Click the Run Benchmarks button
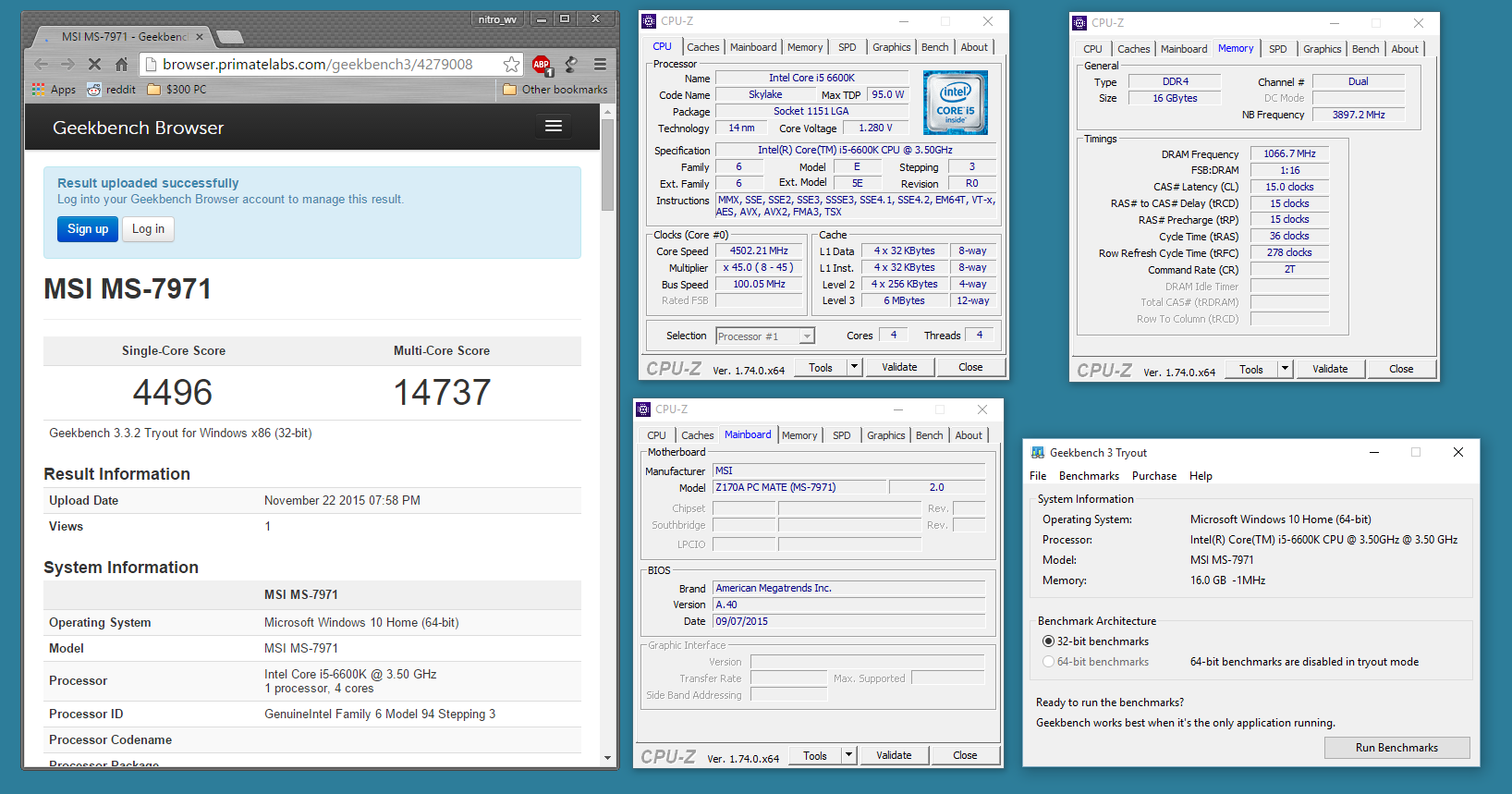The height and width of the screenshot is (794, 1512). pyautogui.click(x=1396, y=748)
